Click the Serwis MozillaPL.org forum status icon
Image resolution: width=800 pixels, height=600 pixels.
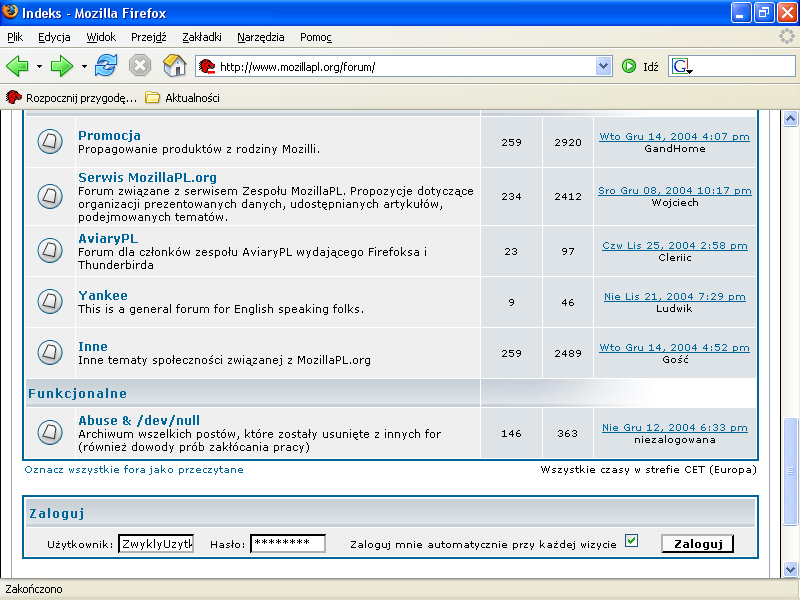[x=50, y=196]
